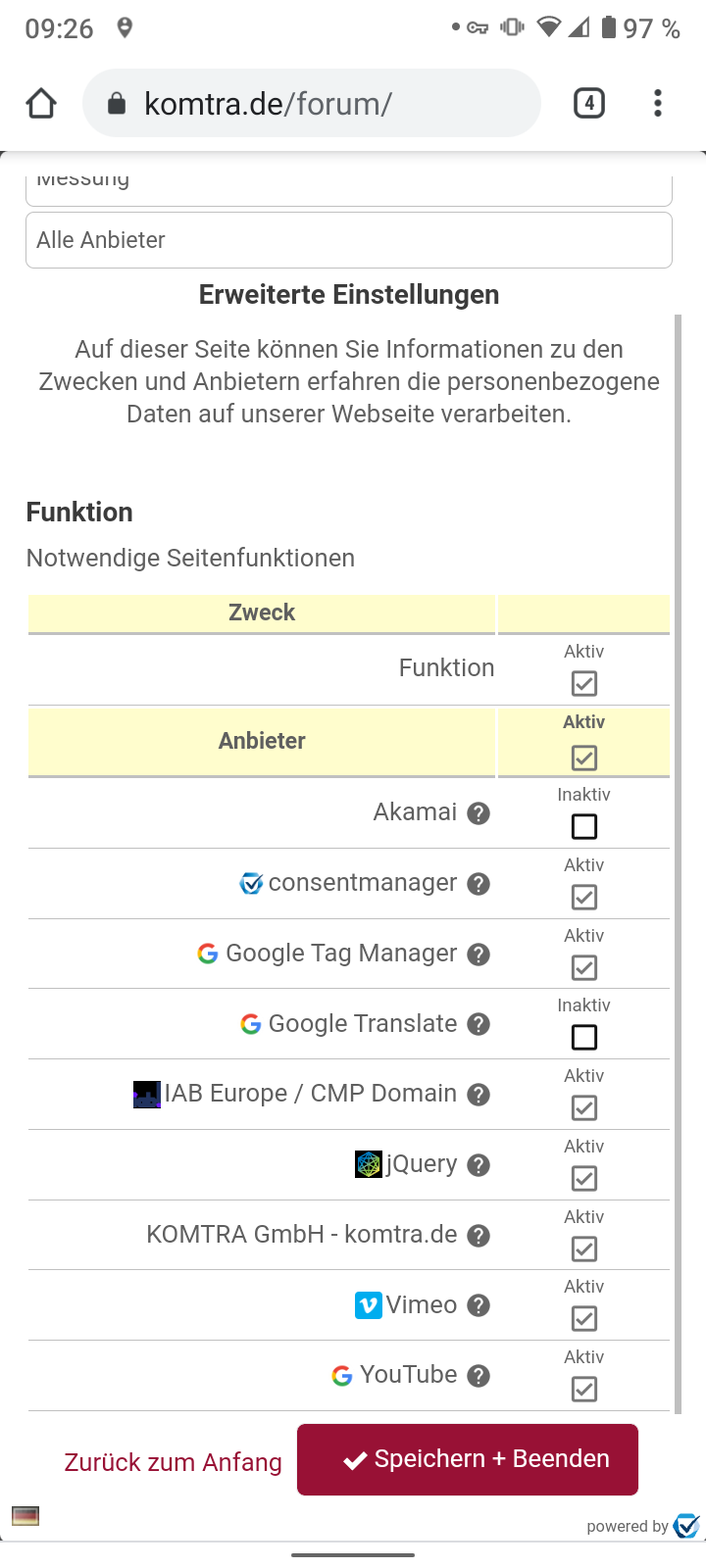Open the powered by consentmanager logo
This screenshot has height=1568, width=706.
click(686, 1526)
